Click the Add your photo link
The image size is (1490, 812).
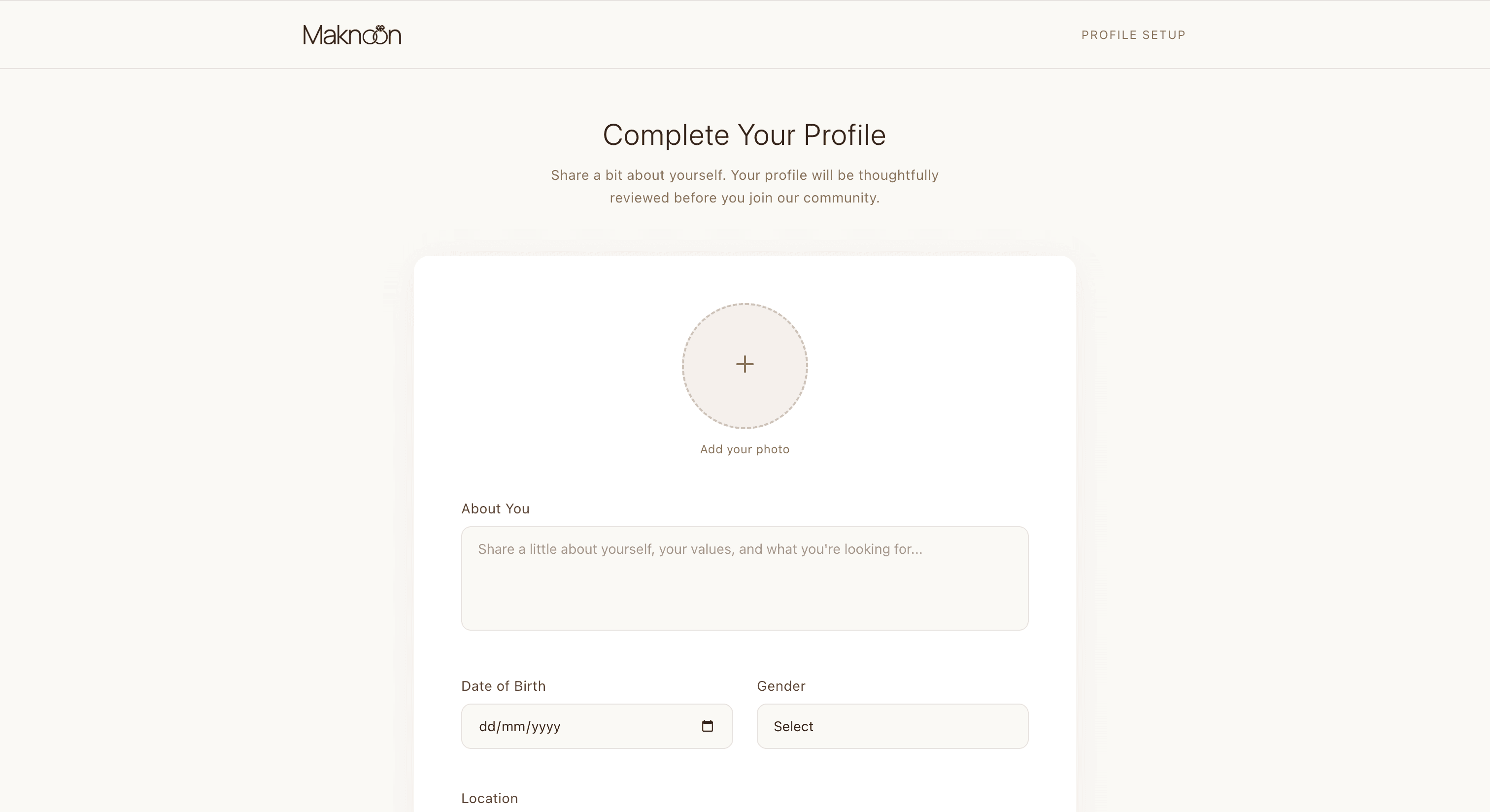[745, 449]
